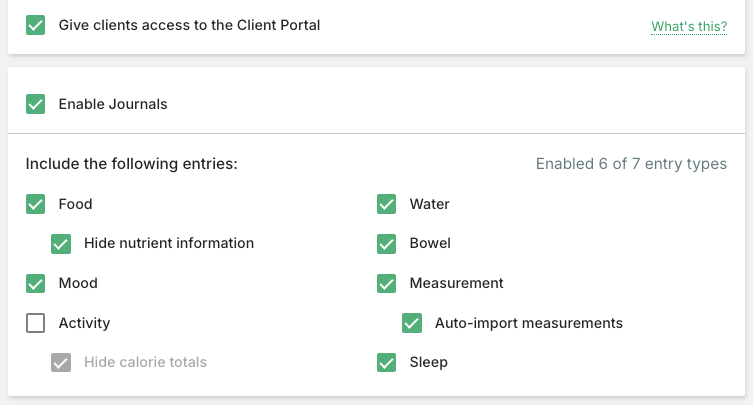Screen dimensions: 753x405
Task: Click the Activity label text
Action: tap(84, 323)
